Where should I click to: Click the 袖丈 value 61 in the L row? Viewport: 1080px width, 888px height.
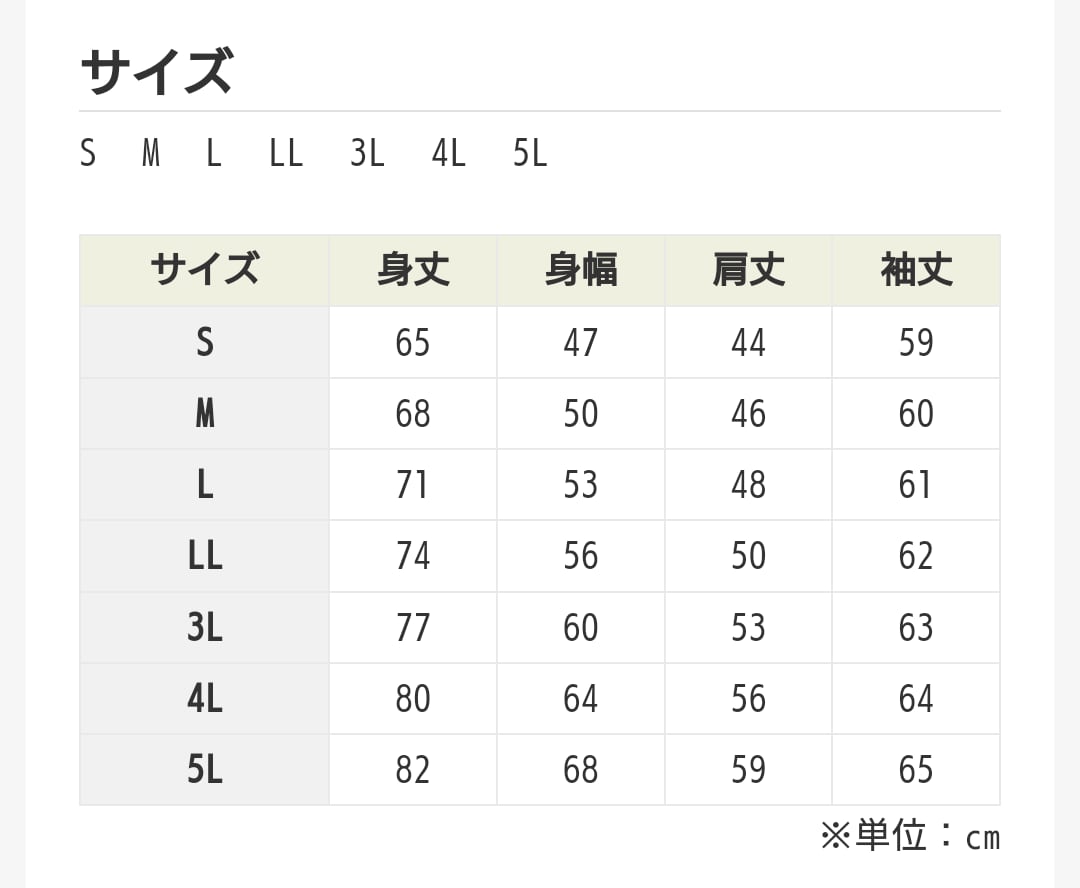tap(916, 485)
